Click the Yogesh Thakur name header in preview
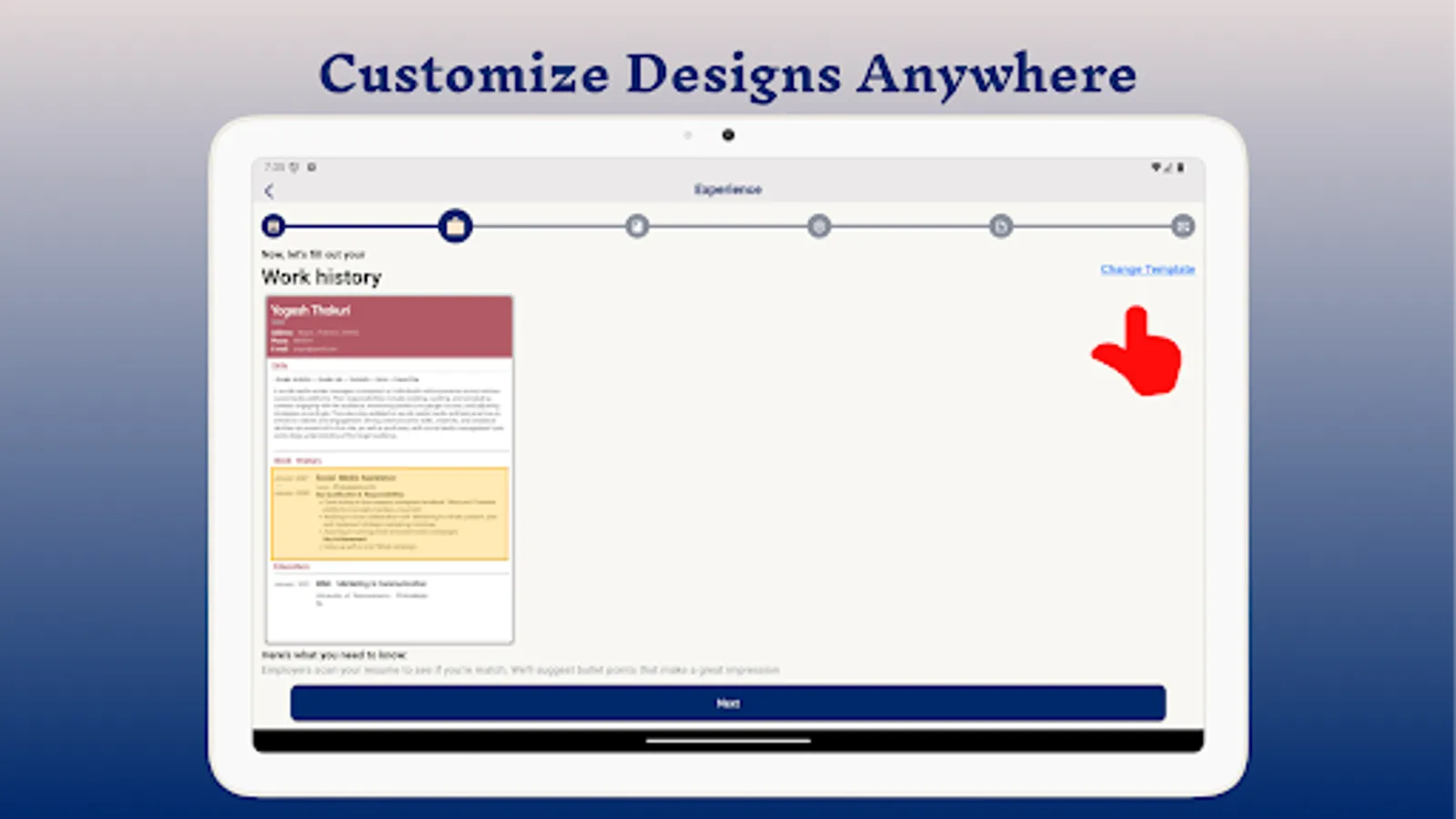This screenshot has height=819, width=1456. click(309, 309)
